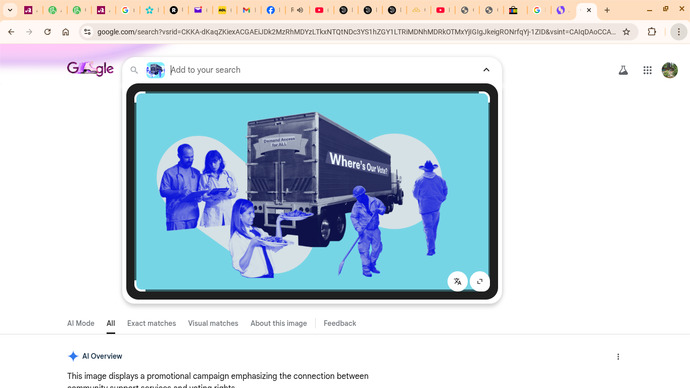Switch to the purple circle favicon tab

[561, 10]
